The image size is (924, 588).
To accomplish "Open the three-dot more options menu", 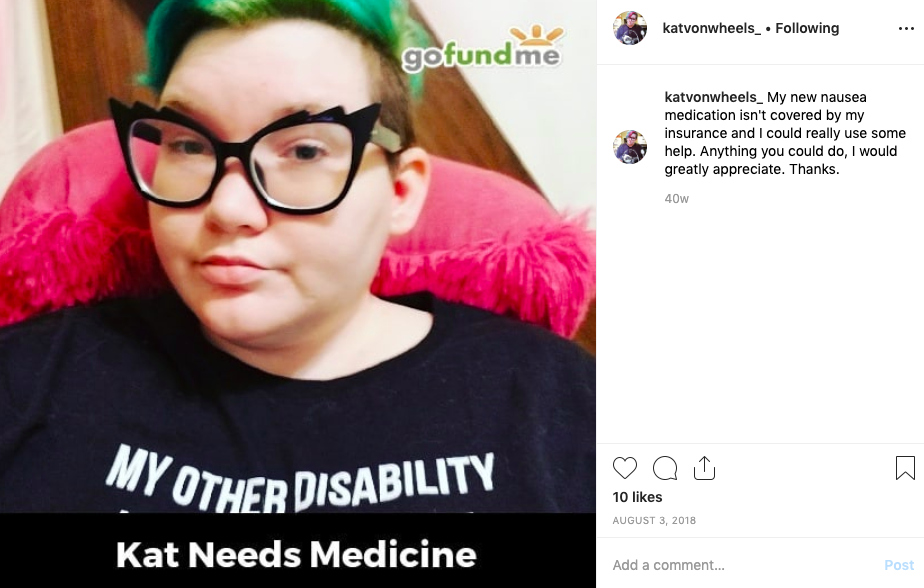I will (x=906, y=28).
